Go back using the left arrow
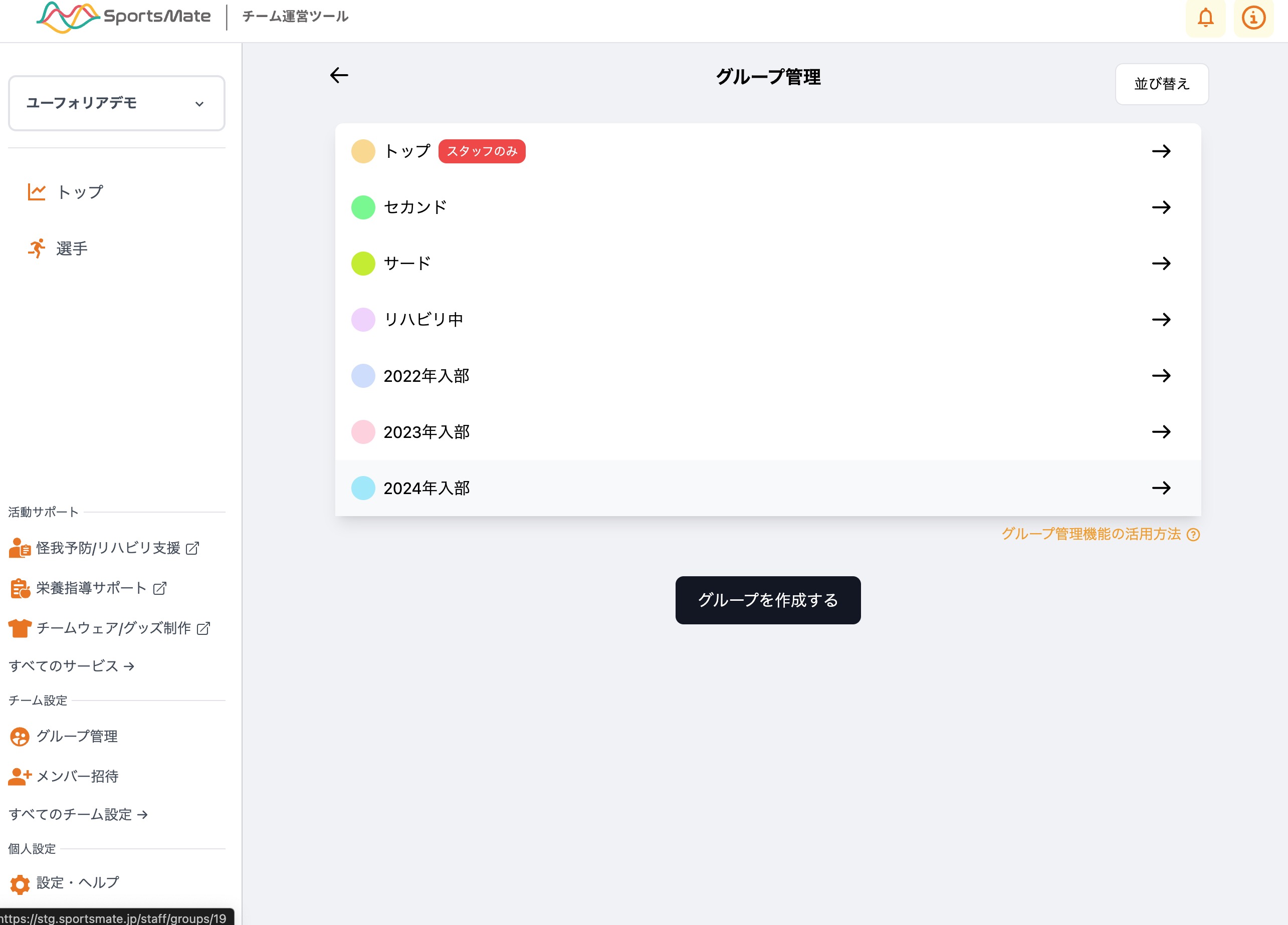Screen dimensions: 1288x925 pos(339,76)
